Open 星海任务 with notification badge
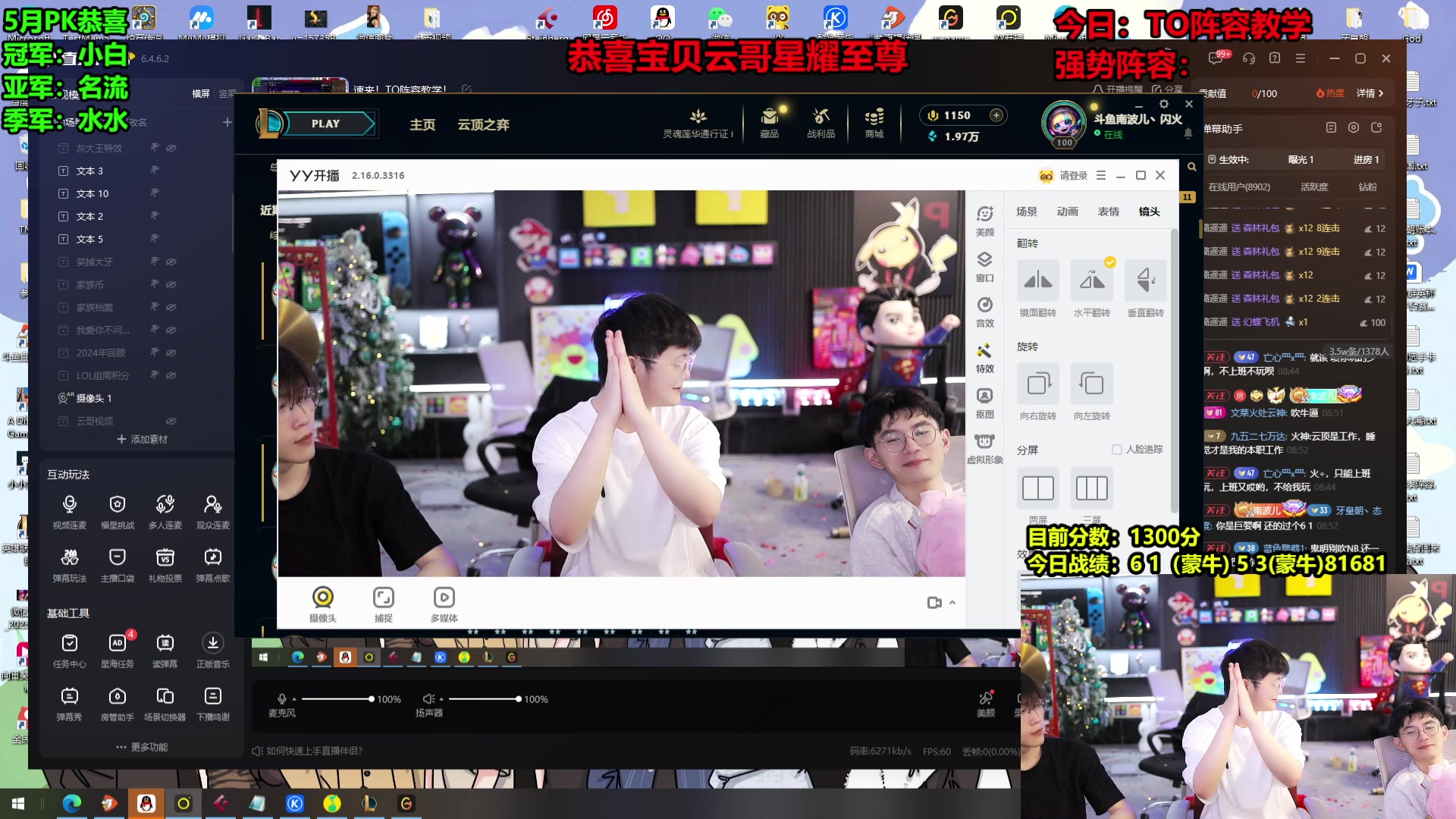 [117, 651]
